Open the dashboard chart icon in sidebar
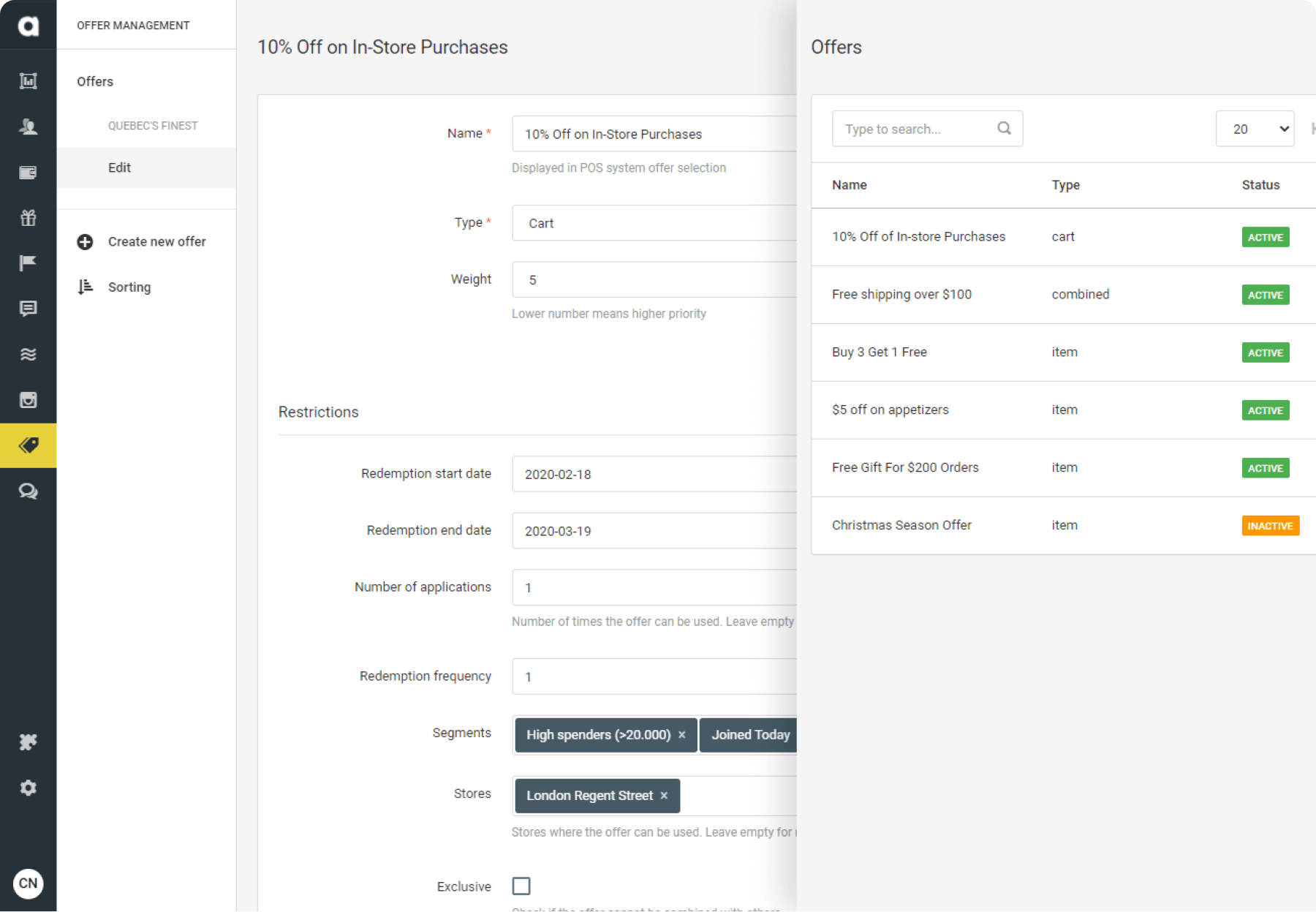The image size is (1316, 912). pos(28,81)
